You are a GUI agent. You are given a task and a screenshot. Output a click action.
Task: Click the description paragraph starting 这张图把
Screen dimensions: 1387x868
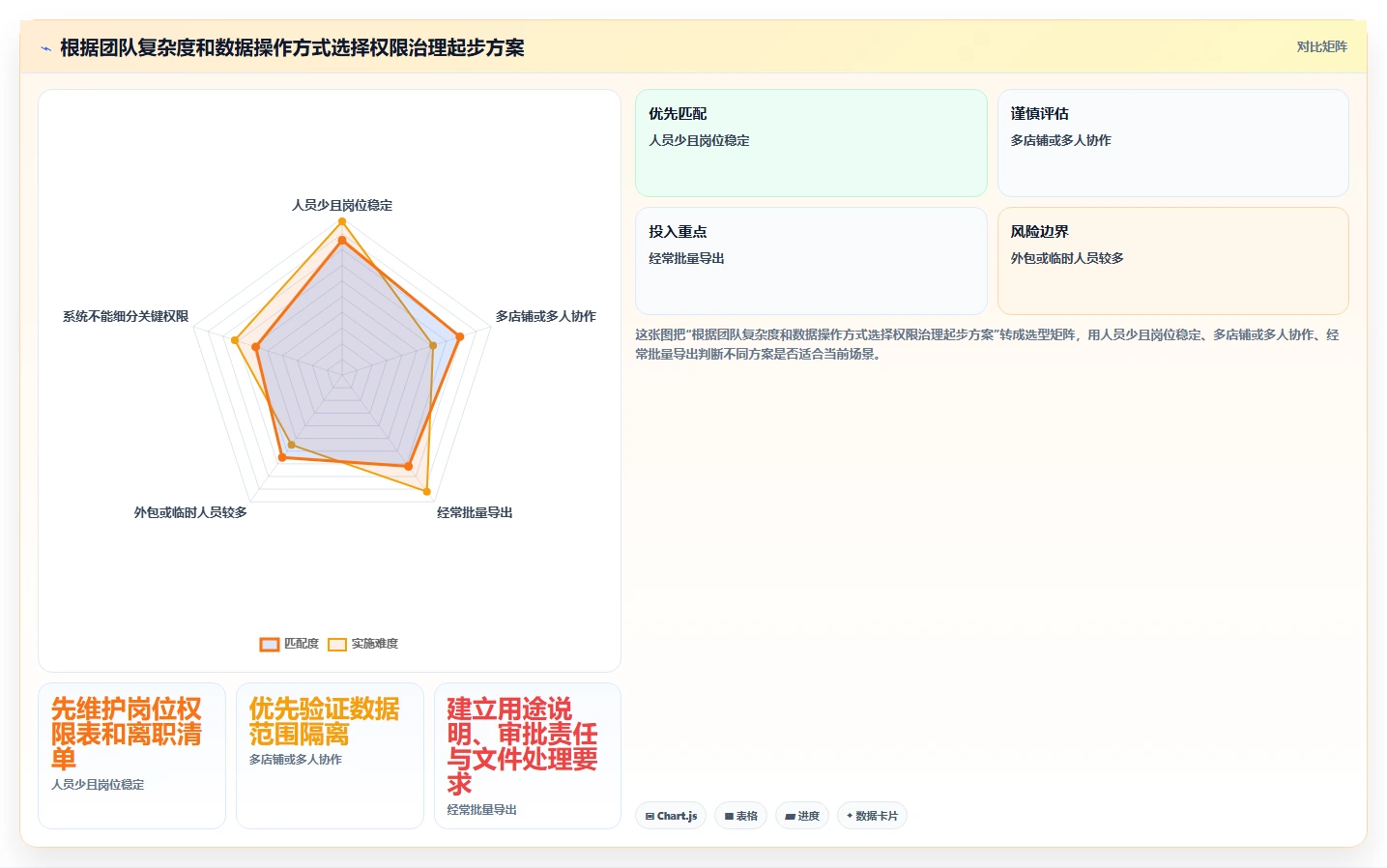(x=987, y=344)
